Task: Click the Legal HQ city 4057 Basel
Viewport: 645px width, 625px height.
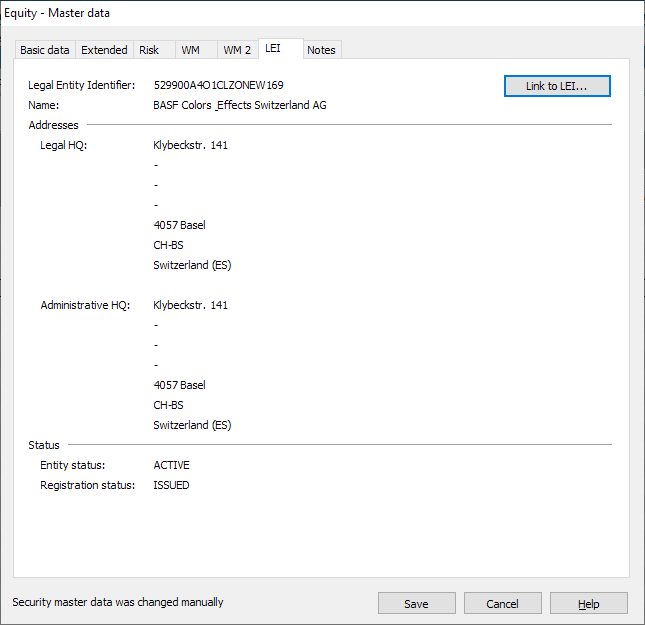Action: (179, 225)
